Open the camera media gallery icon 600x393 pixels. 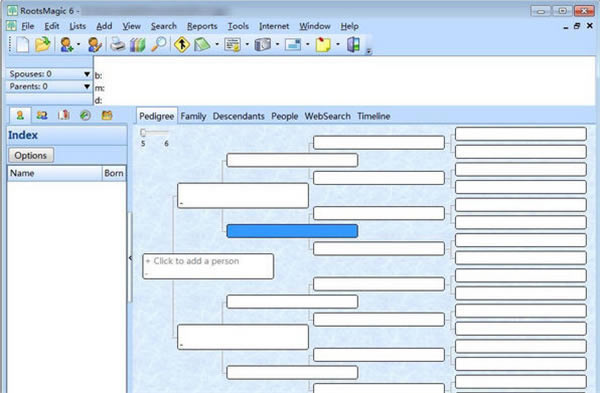(x=263, y=45)
